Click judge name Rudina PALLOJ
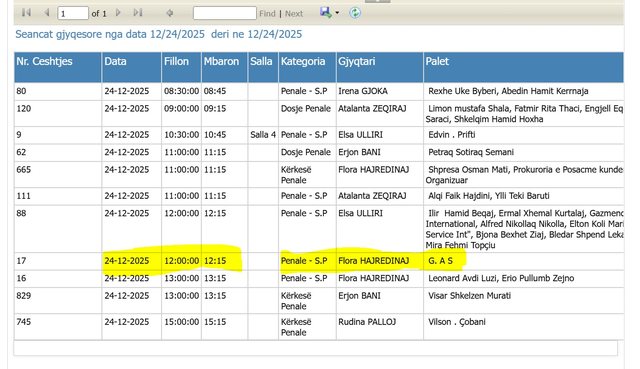 tap(367, 322)
